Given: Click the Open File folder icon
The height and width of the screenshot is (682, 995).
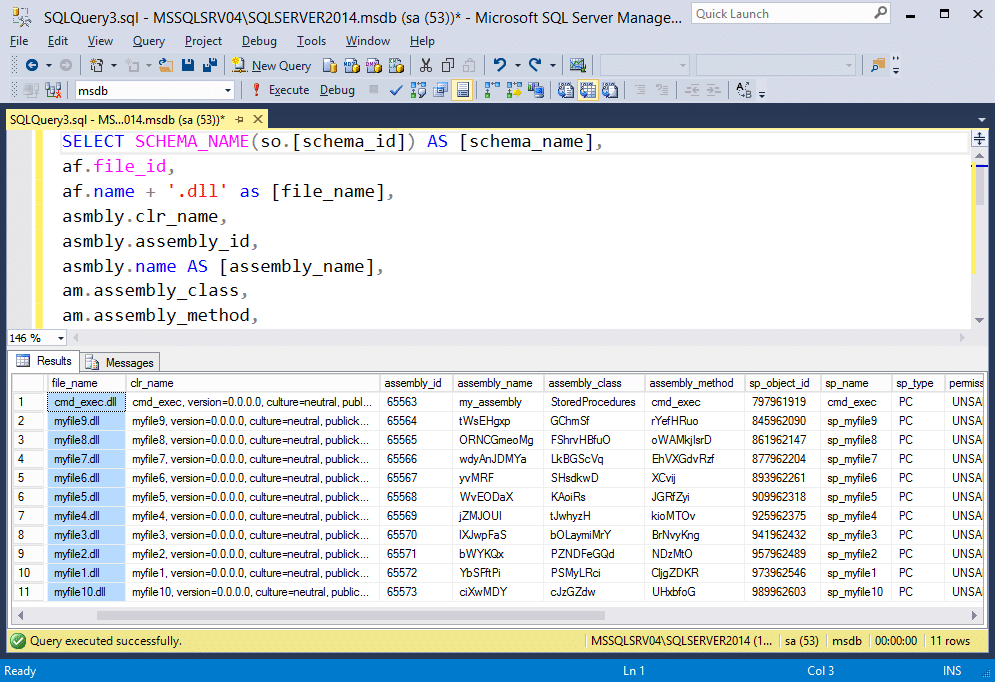Looking at the screenshot, I should pyautogui.click(x=165, y=65).
